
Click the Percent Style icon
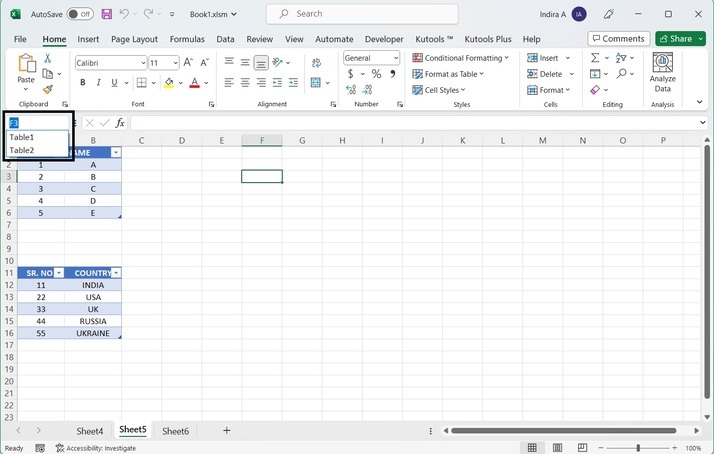coord(376,74)
